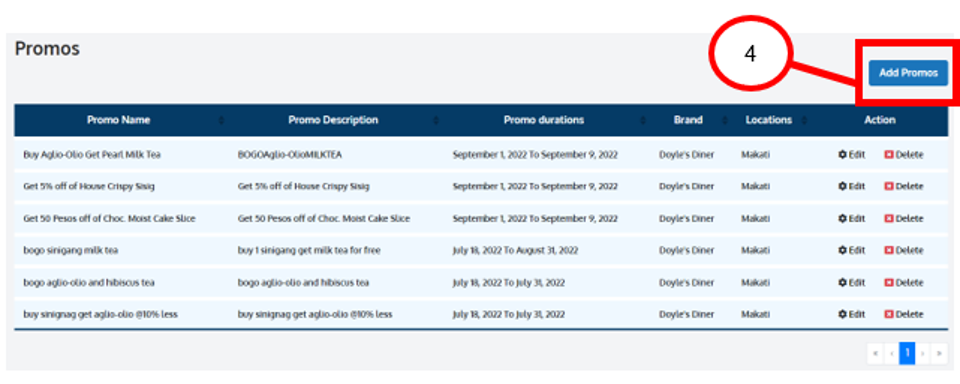Image resolution: width=960 pixels, height=384 pixels.
Task: Delete the Get 5% off House Crispy Sisig promo
Action: pos(903,187)
